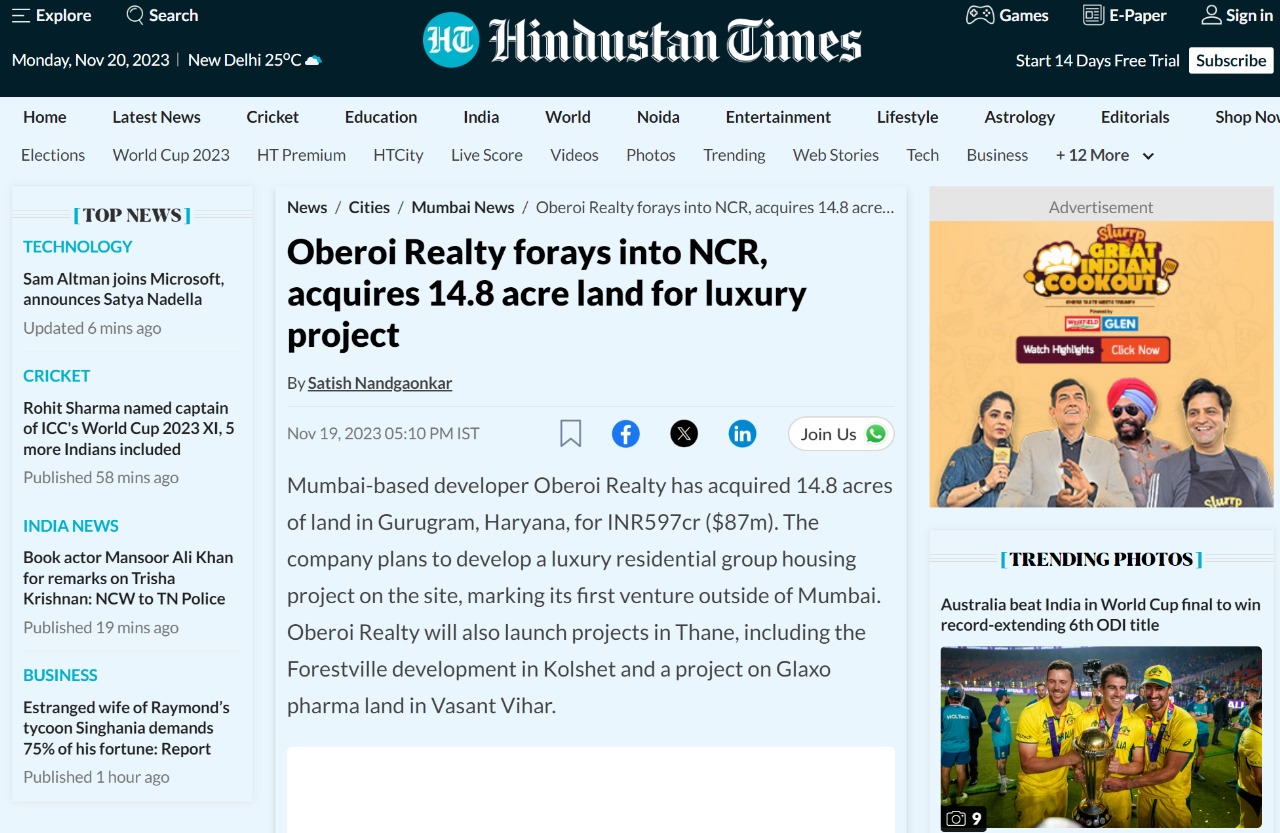Open the Editorials section
This screenshot has height=833, width=1280.
click(1135, 117)
